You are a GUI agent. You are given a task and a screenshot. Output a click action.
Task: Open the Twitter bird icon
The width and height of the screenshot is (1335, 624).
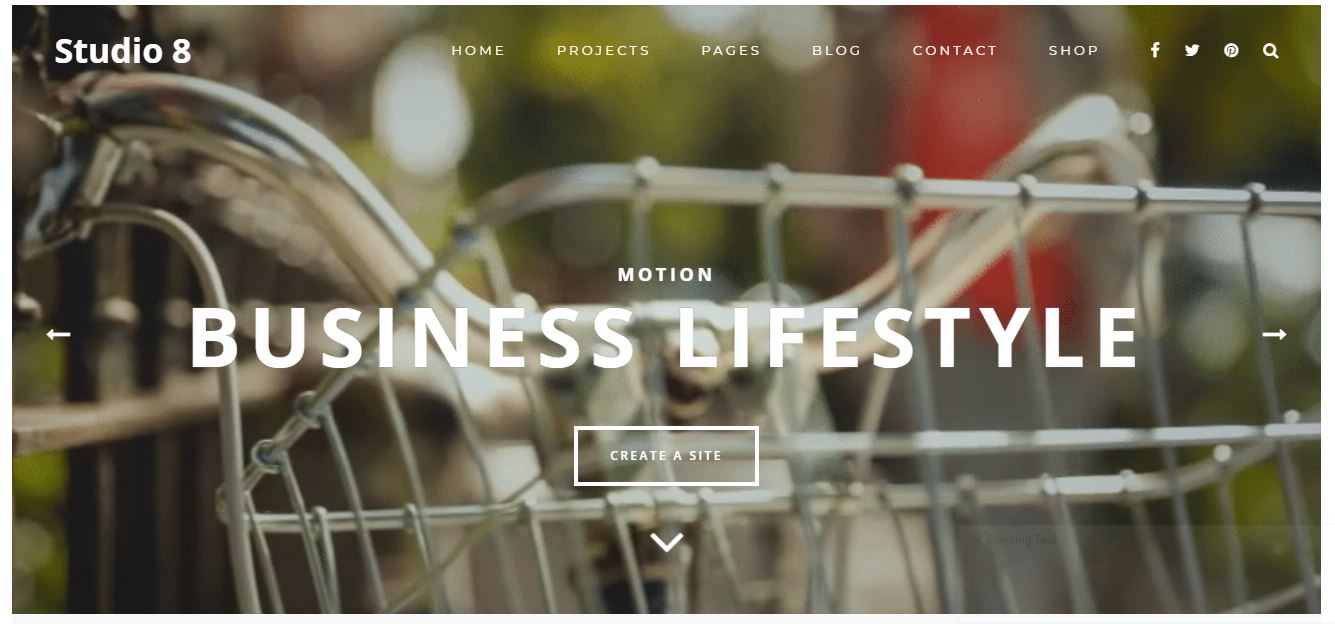point(1192,50)
